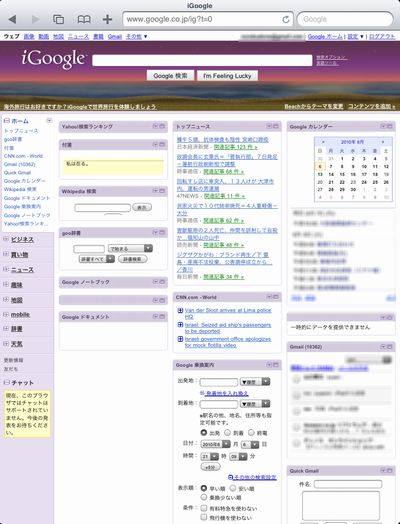Viewport: 400px width, 524px height.
Task: Open the 動画 link in top bar
Action: 44,36
